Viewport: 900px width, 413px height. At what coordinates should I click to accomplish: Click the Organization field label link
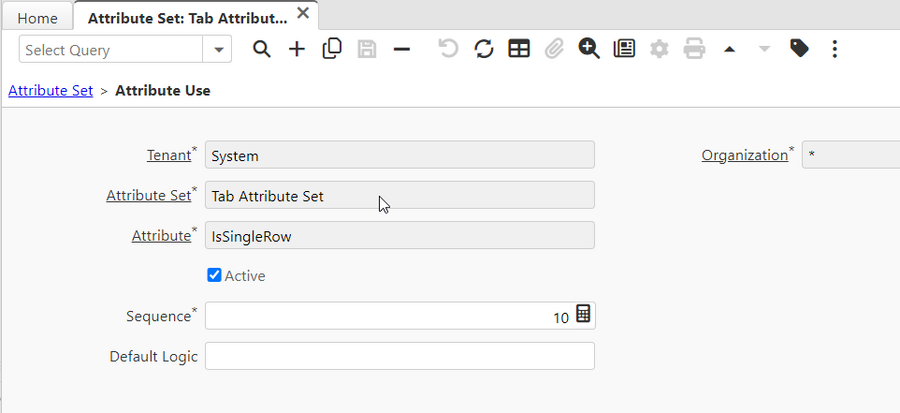pyautogui.click(x=744, y=155)
